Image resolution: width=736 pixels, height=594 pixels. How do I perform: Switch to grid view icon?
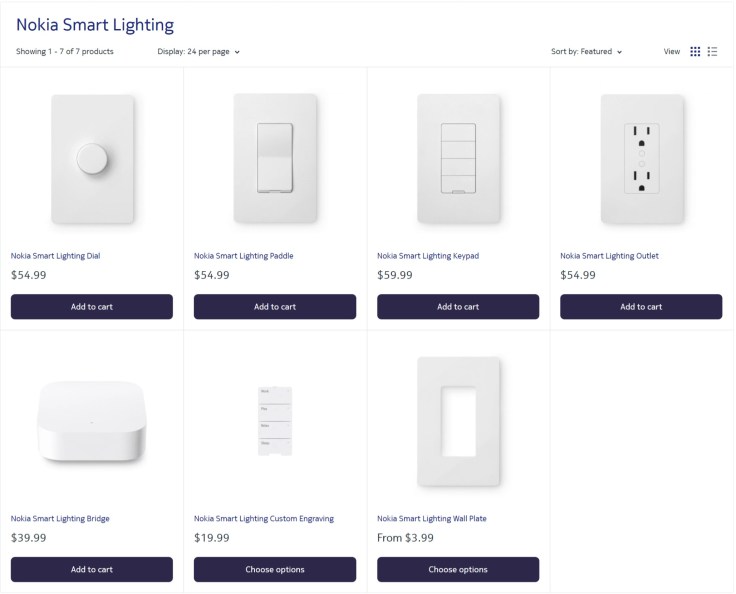click(x=695, y=51)
